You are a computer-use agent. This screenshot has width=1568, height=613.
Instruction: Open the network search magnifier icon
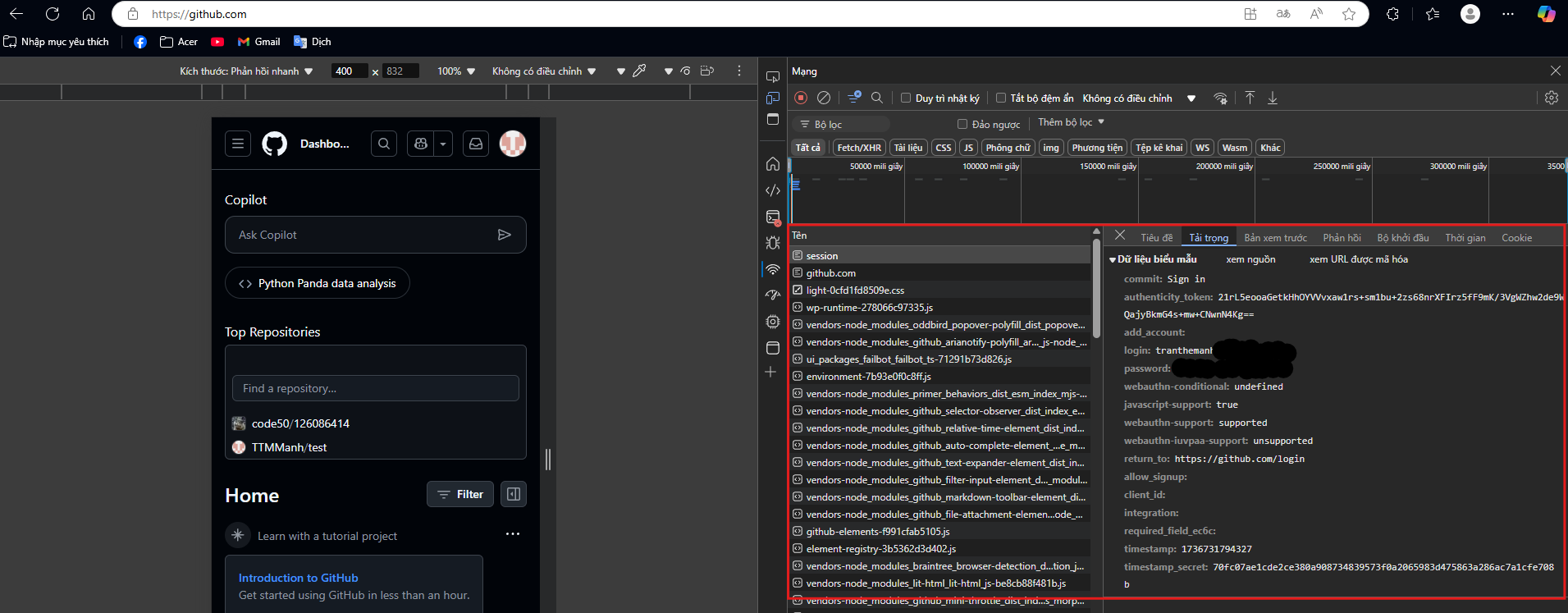pos(876,98)
